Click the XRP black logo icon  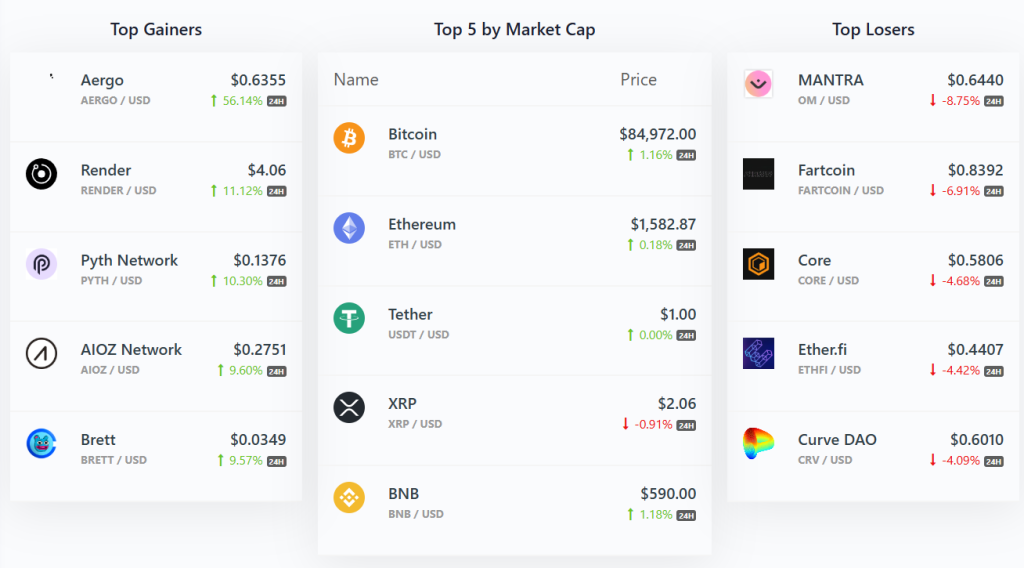pyautogui.click(x=349, y=408)
